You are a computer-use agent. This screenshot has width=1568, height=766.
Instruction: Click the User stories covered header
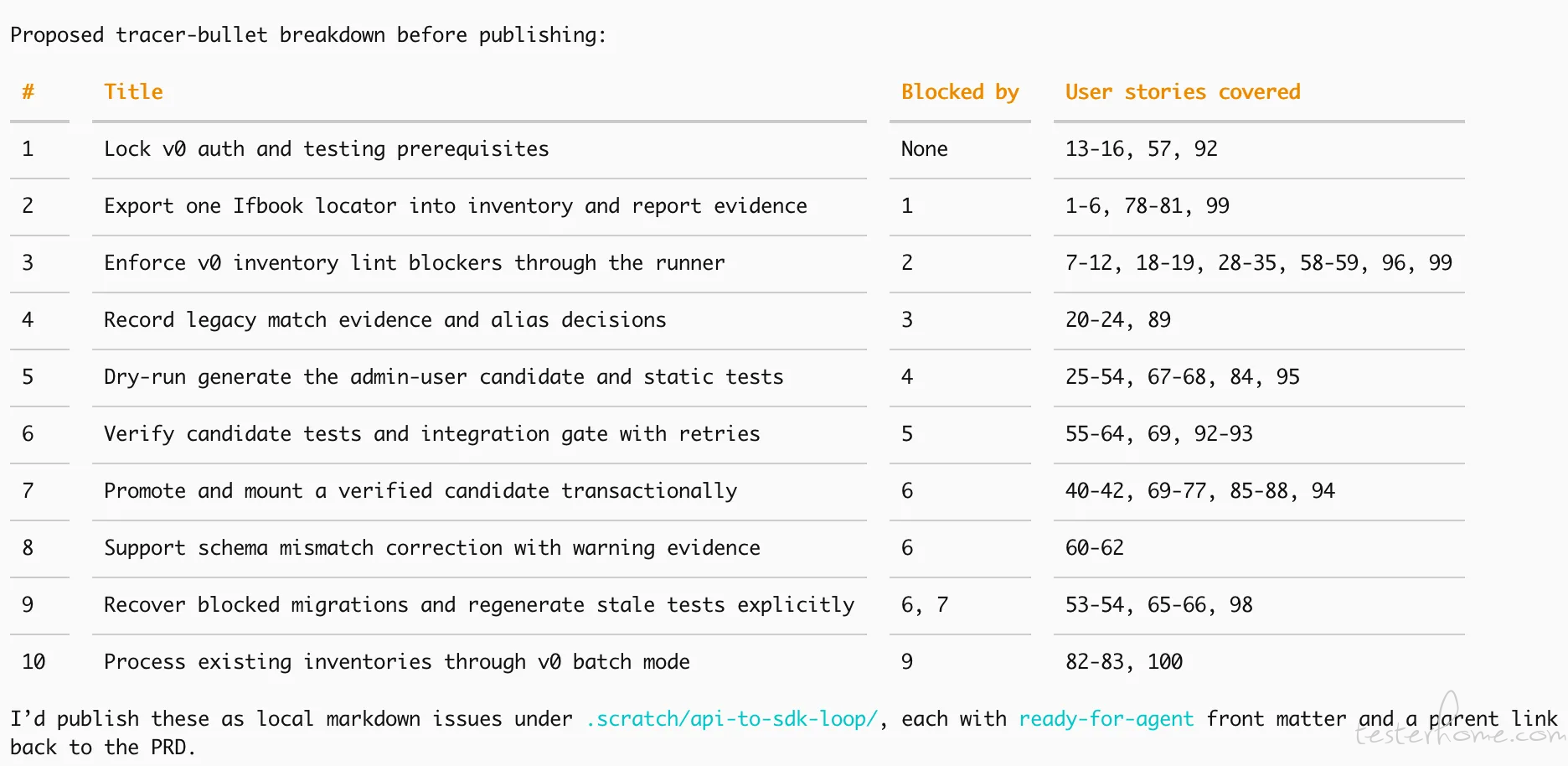click(1183, 92)
